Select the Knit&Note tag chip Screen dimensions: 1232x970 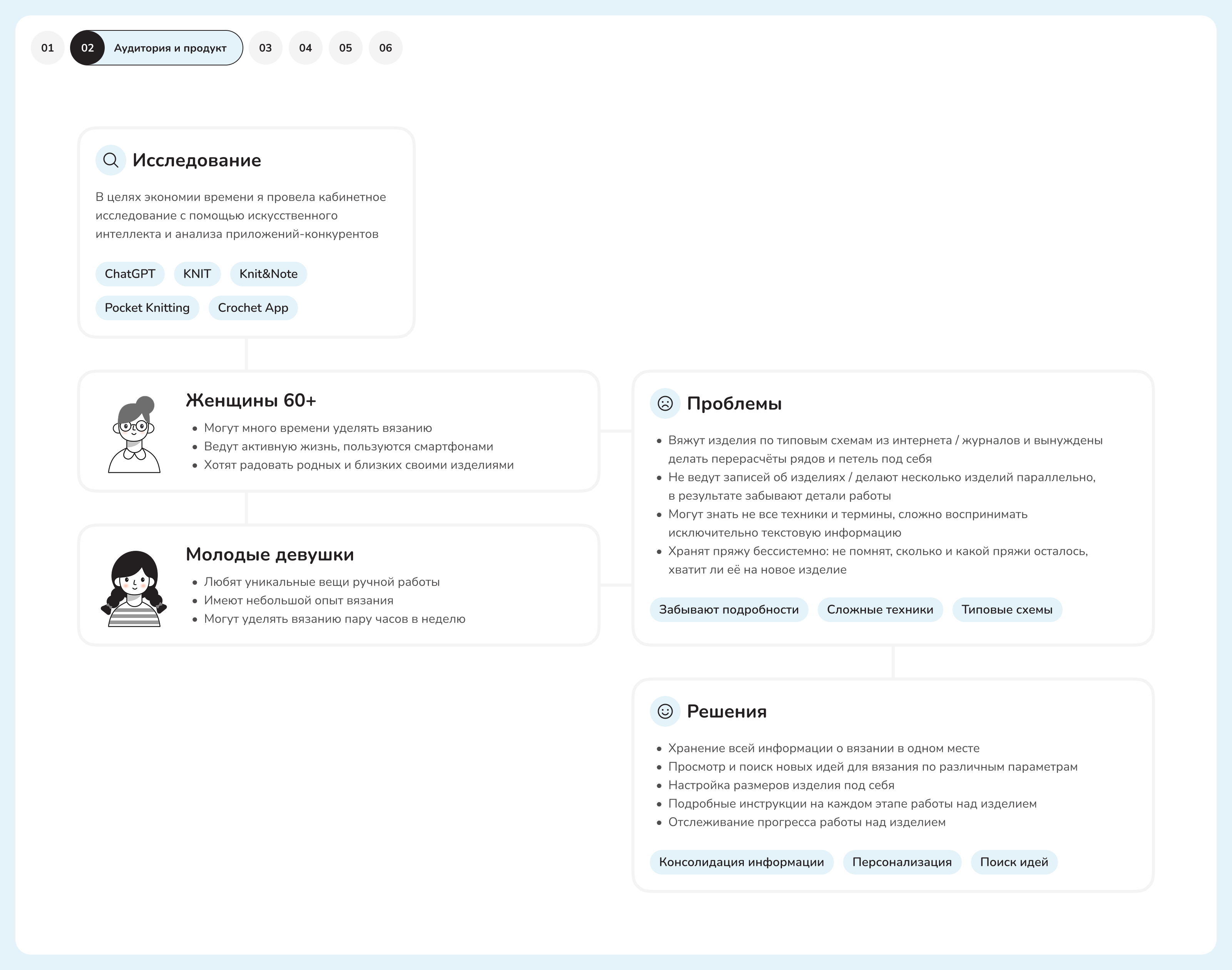(268, 274)
